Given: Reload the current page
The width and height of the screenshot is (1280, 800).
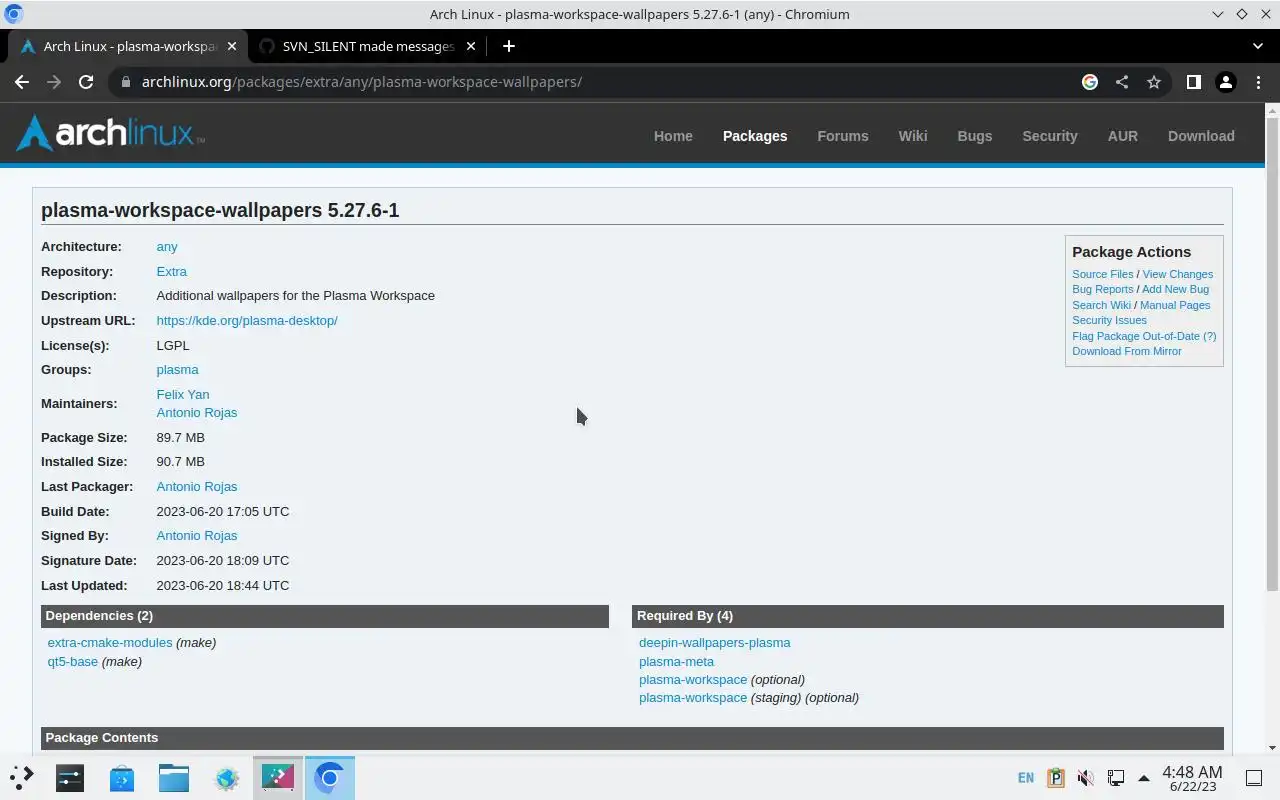Looking at the screenshot, I should (86, 82).
